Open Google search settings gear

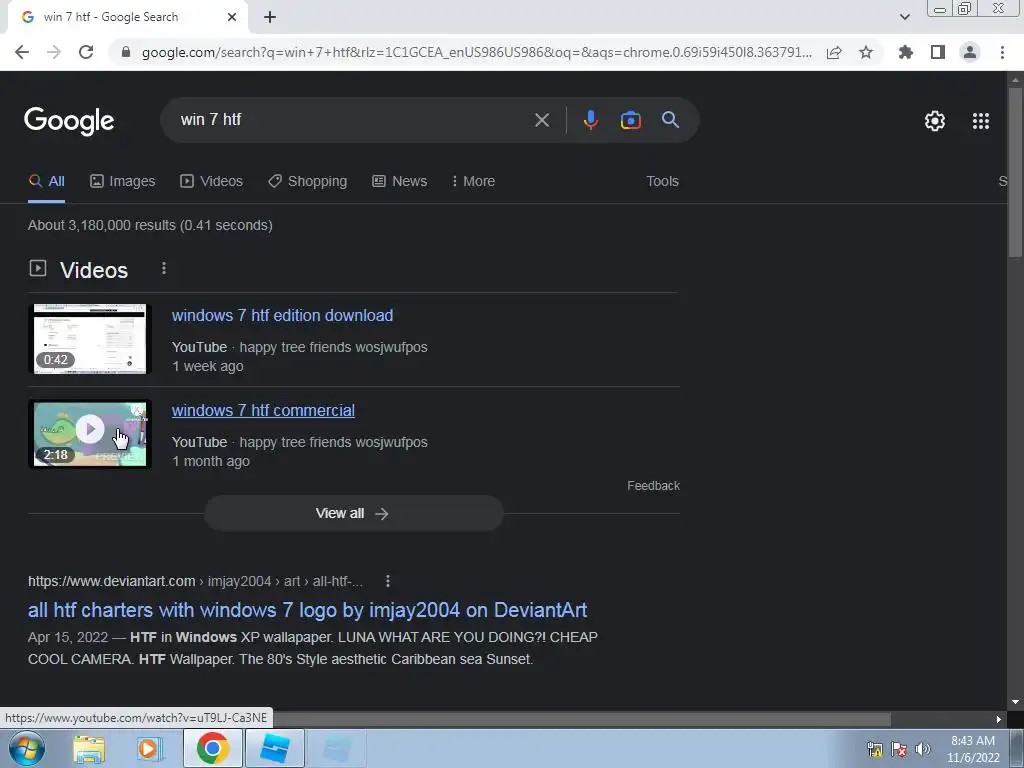pyautogui.click(x=935, y=121)
